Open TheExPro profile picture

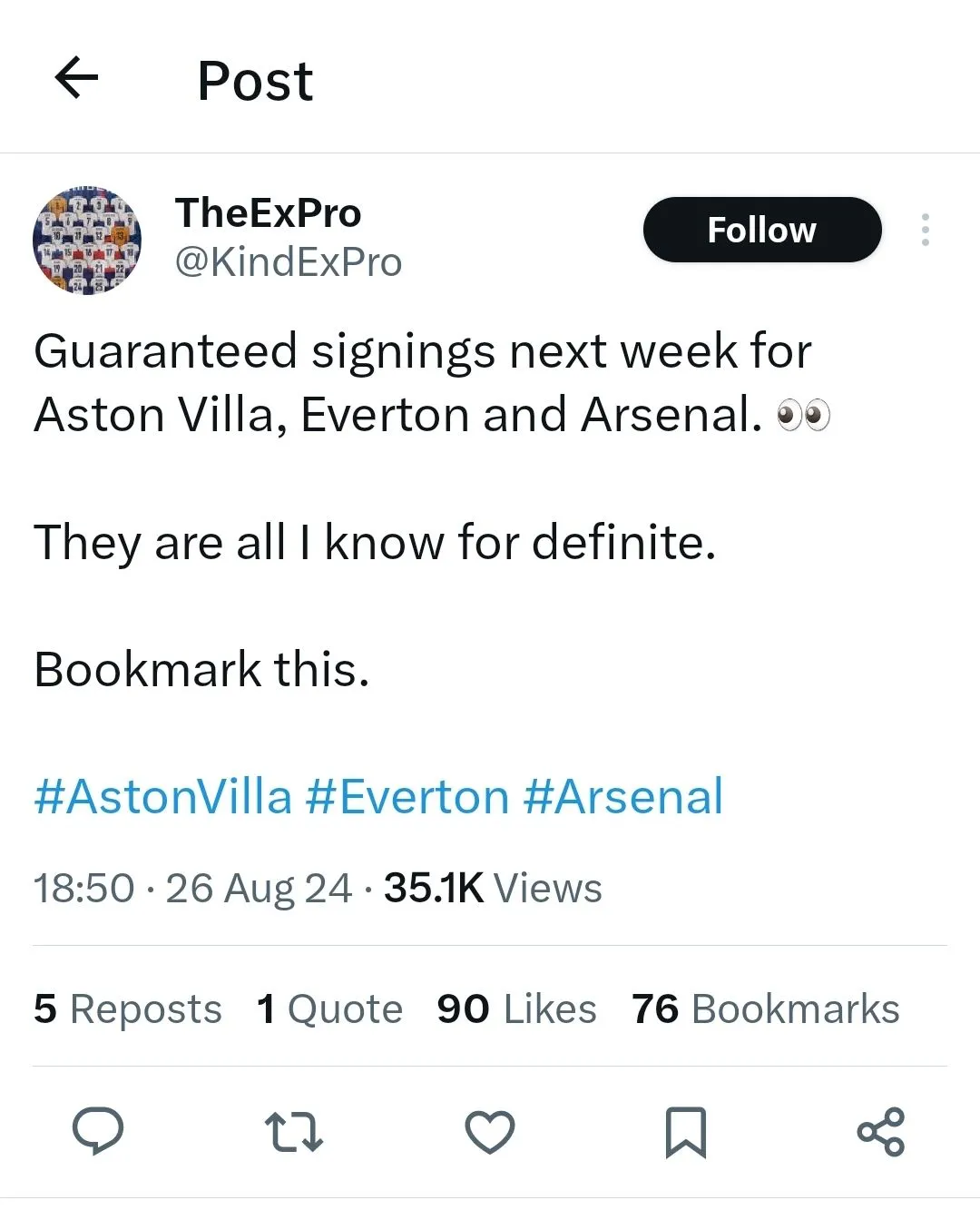click(87, 241)
